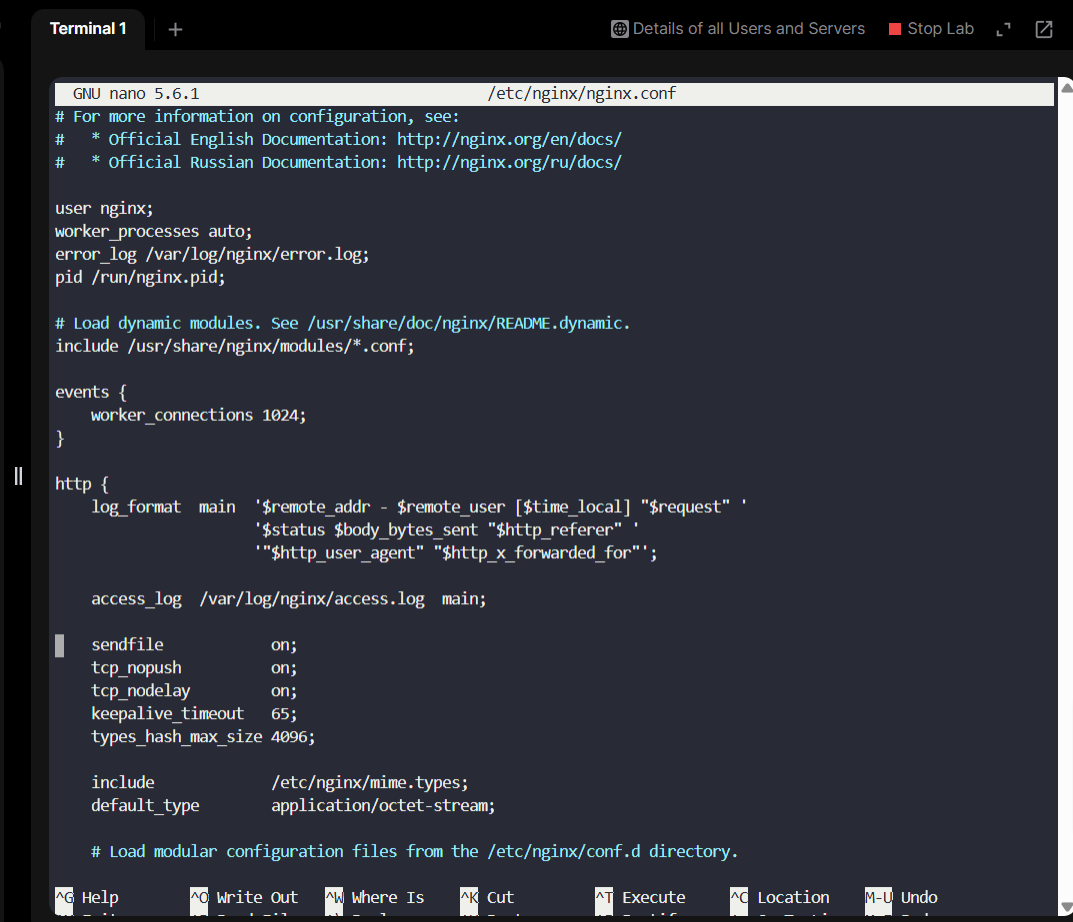Click the nano title /etc/nginx/nginx.conf
This screenshot has width=1073, height=922.
(582, 94)
